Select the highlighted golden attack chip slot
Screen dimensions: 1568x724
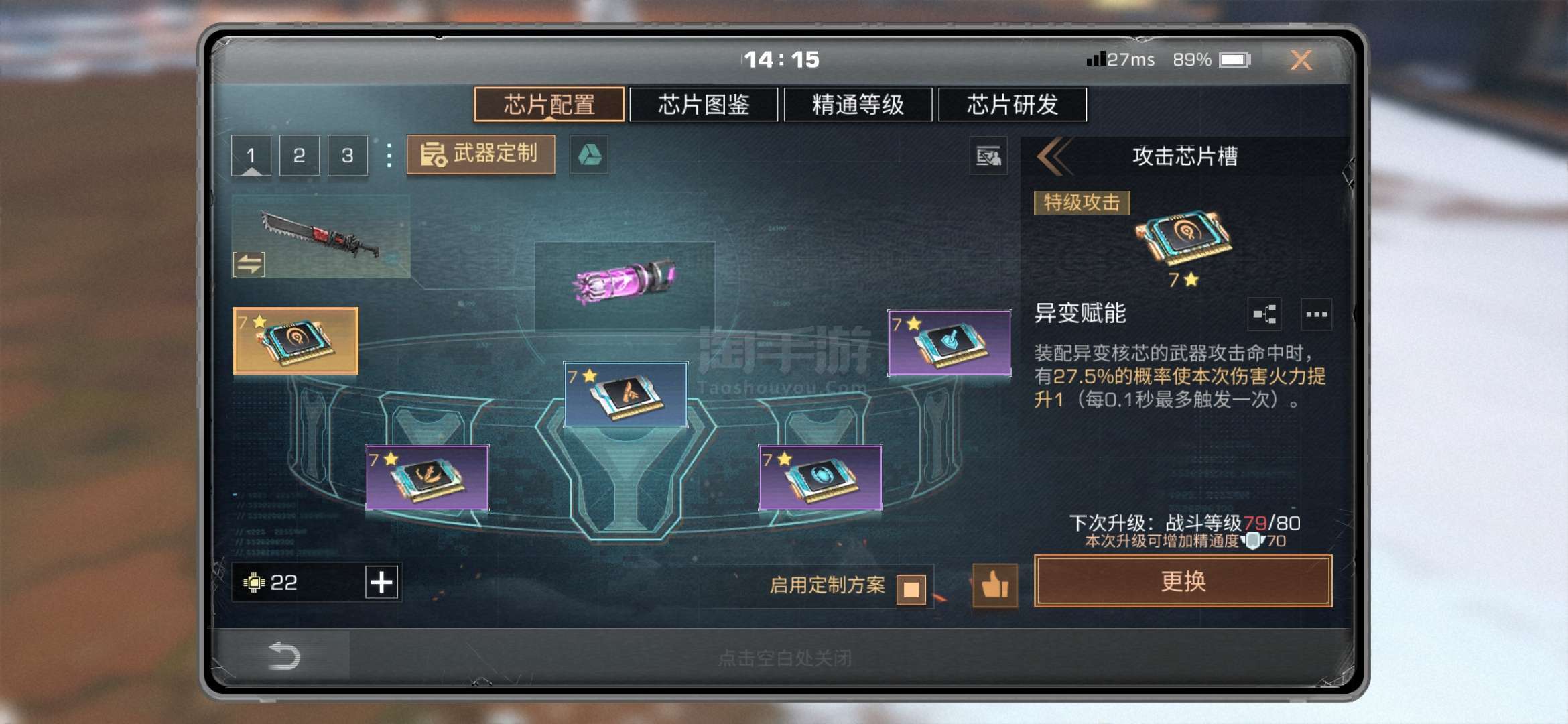(296, 341)
